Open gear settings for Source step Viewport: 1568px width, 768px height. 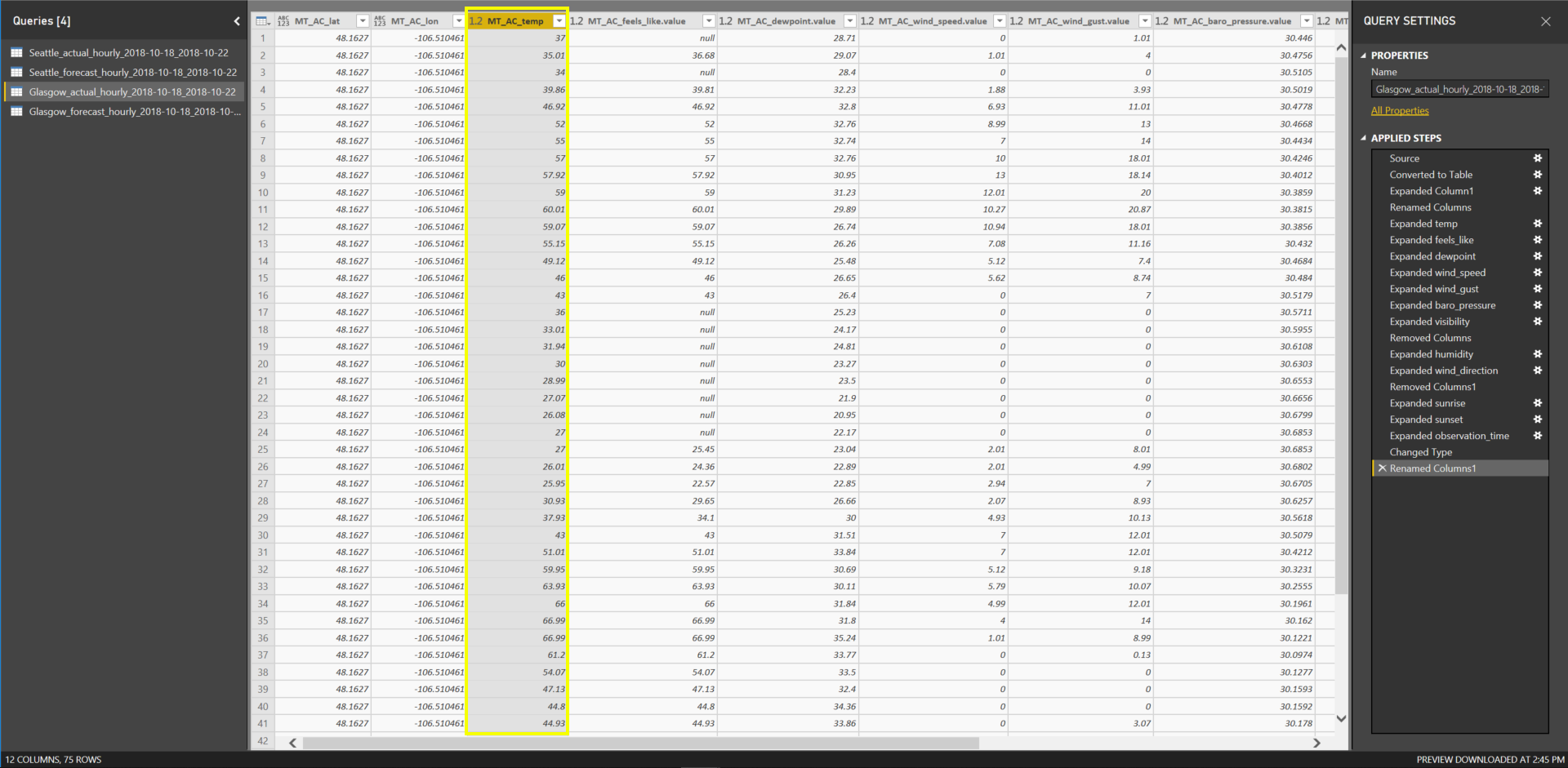(x=1537, y=158)
